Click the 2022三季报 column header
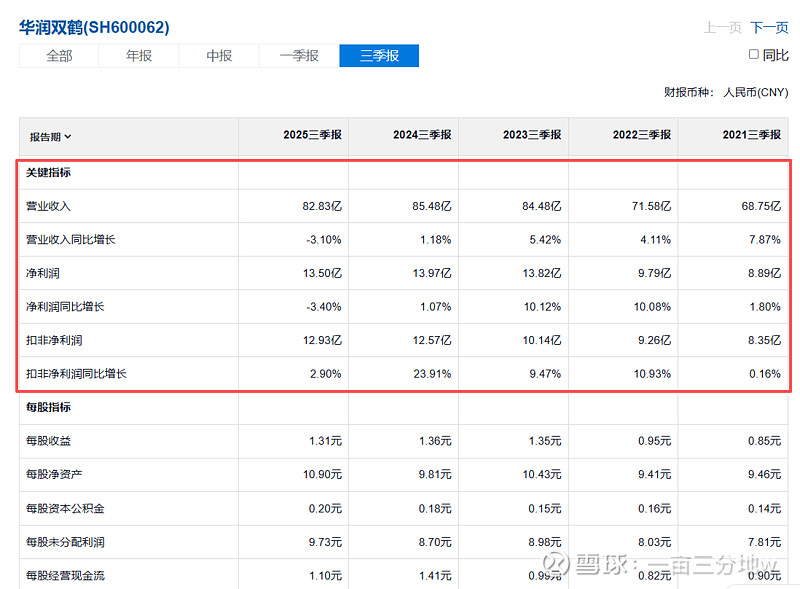This screenshot has width=800, height=589. pos(642,135)
